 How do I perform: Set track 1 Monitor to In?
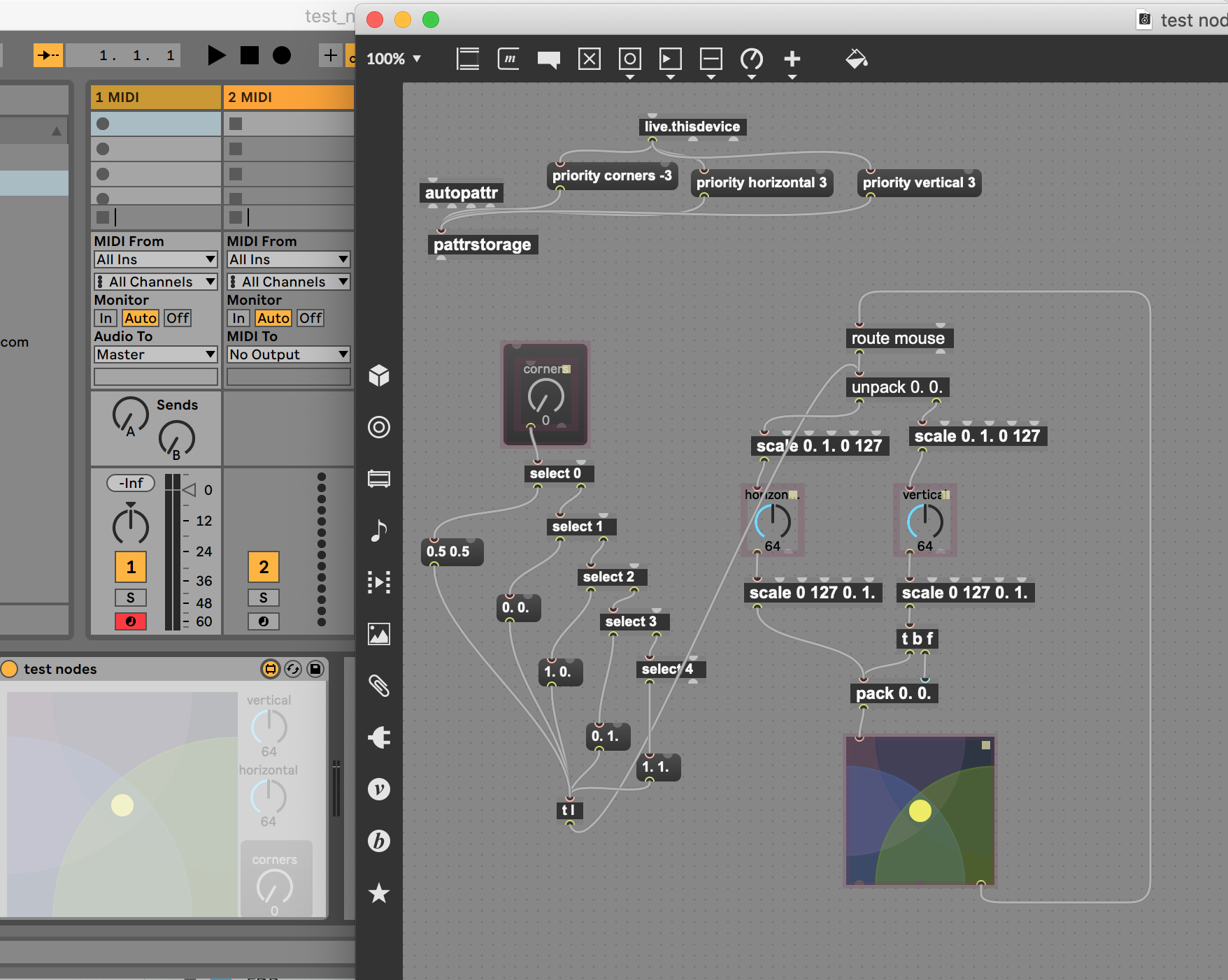coord(106,318)
